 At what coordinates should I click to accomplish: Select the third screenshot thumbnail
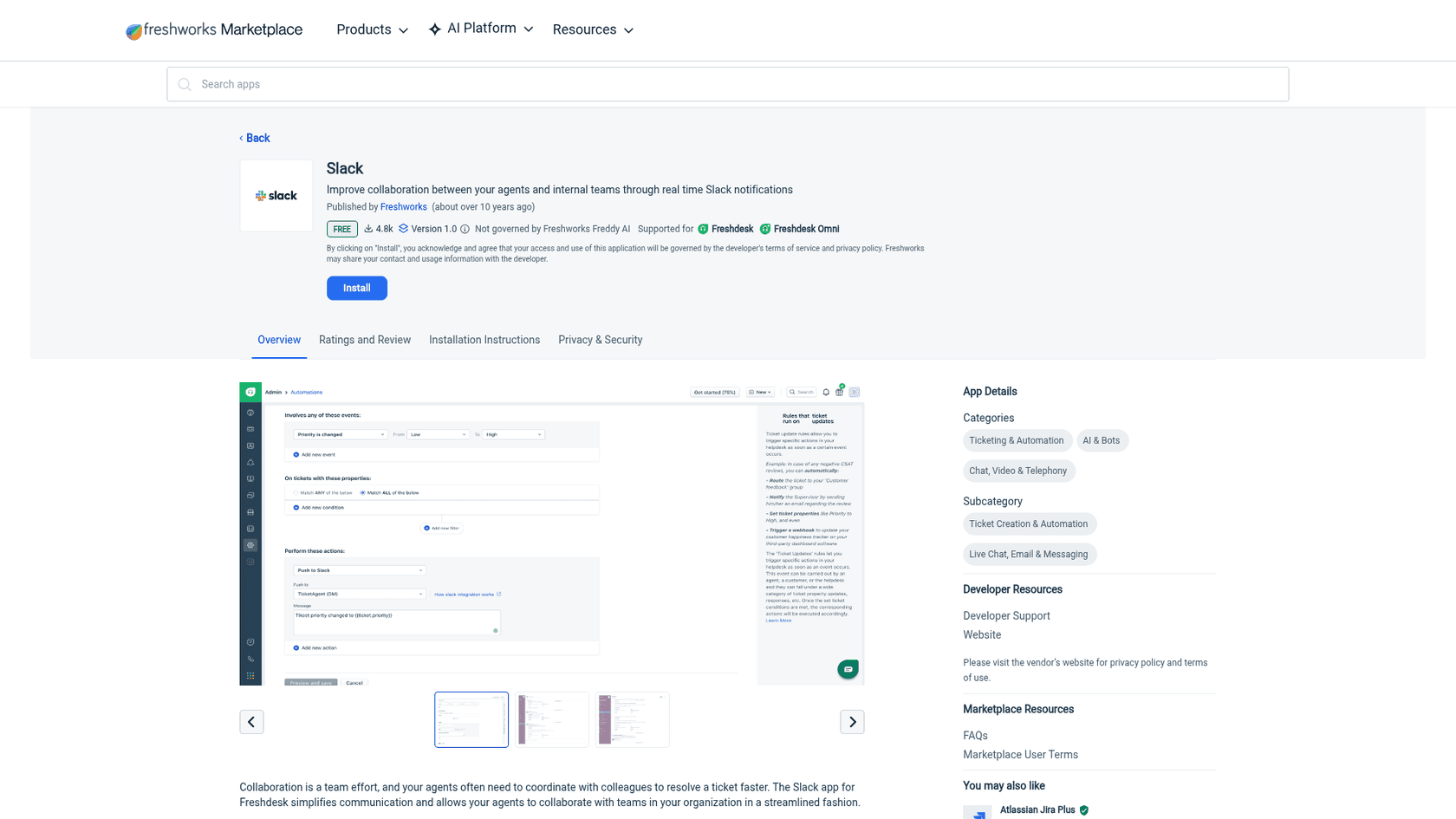tap(633, 719)
